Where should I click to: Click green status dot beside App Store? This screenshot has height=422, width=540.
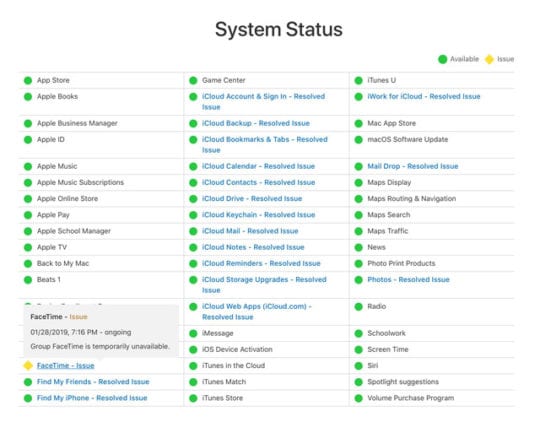tap(28, 81)
